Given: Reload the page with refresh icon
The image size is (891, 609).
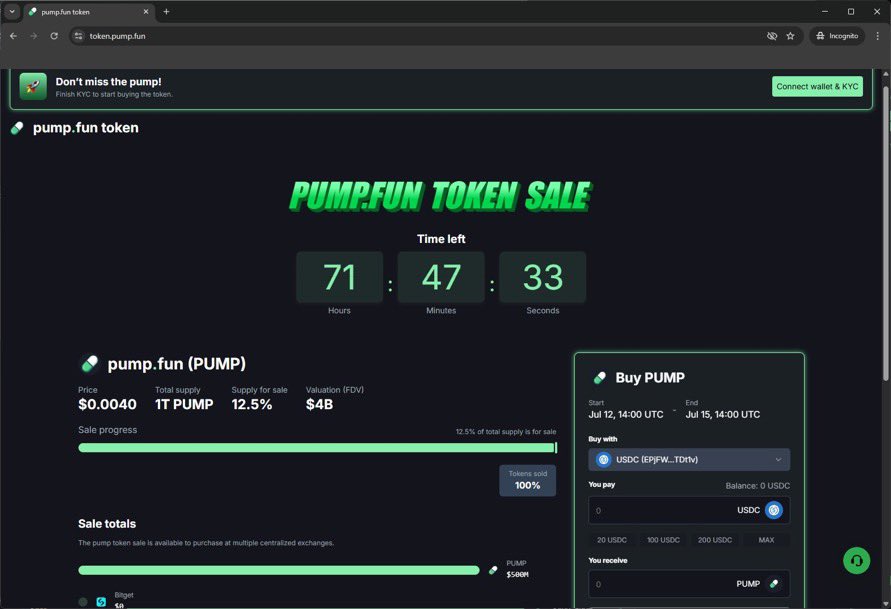Looking at the screenshot, I should [x=54, y=36].
